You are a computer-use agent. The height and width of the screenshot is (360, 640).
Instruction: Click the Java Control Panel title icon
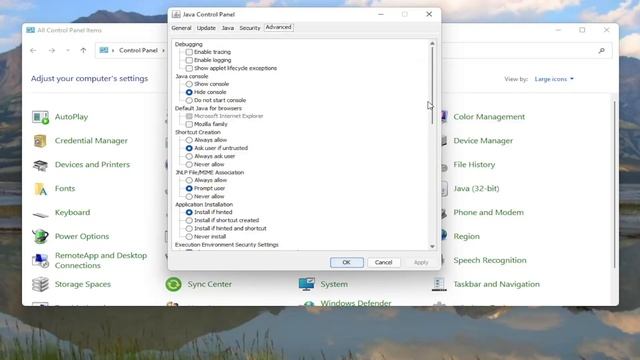[x=176, y=14]
